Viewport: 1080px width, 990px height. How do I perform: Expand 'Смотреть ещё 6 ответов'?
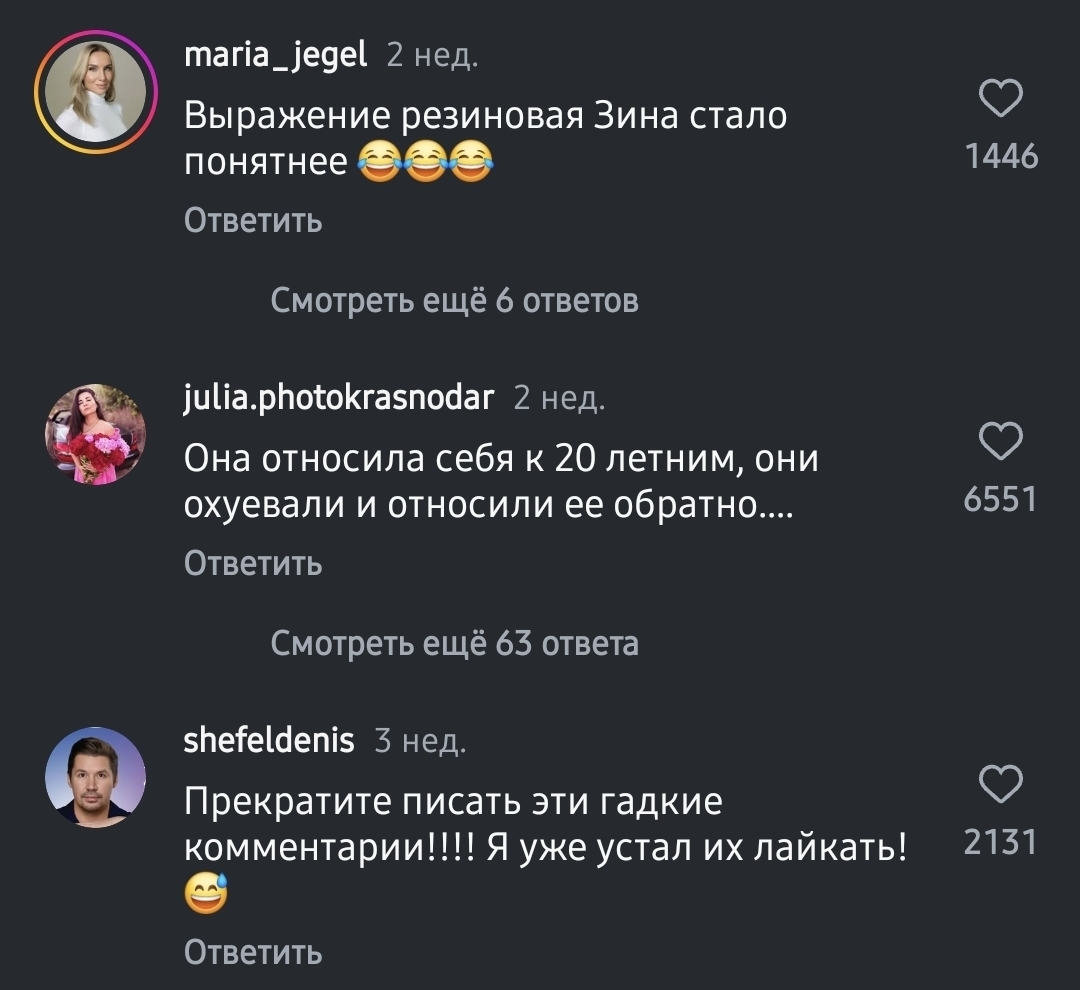click(454, 300)
